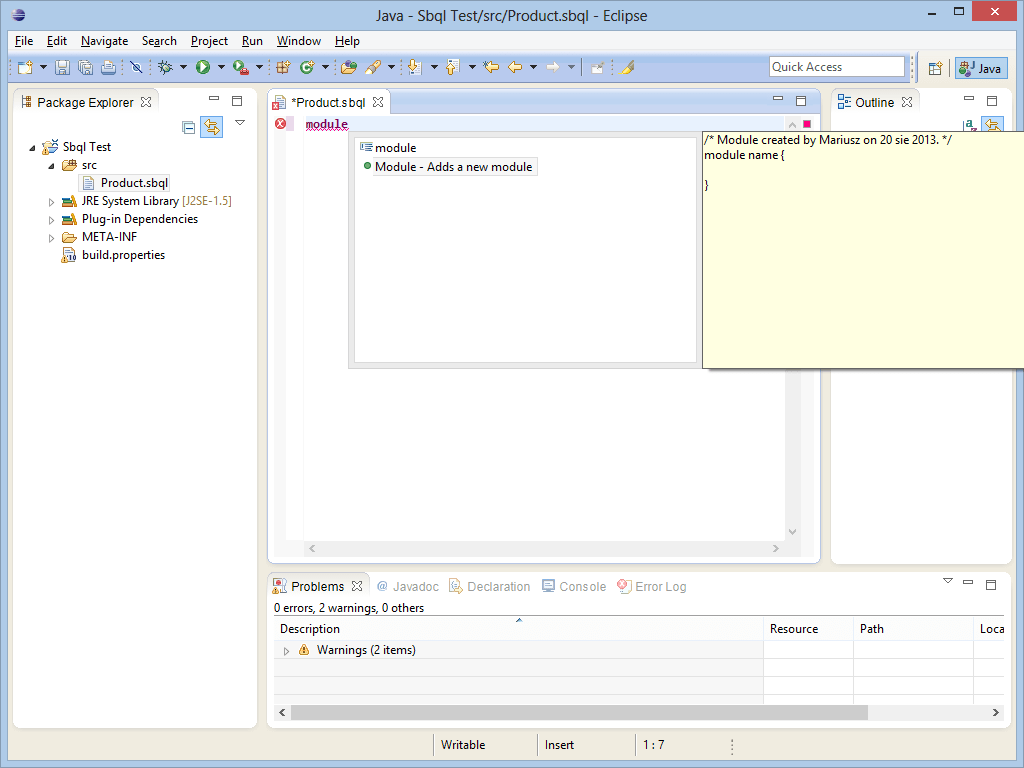Go to the Next Annotation icon
The width and height of the screenshot is (1024, 768).
click(414, 67)
